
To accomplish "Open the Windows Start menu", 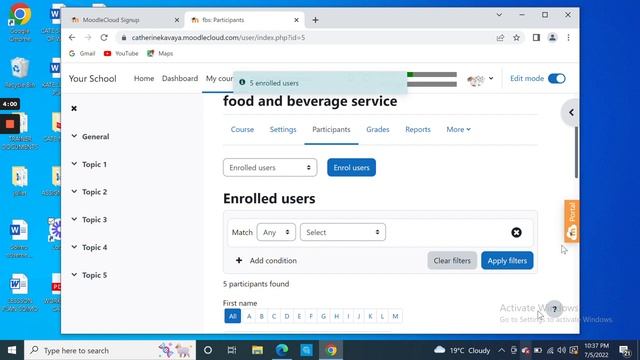I will click(x=12, y=350).
